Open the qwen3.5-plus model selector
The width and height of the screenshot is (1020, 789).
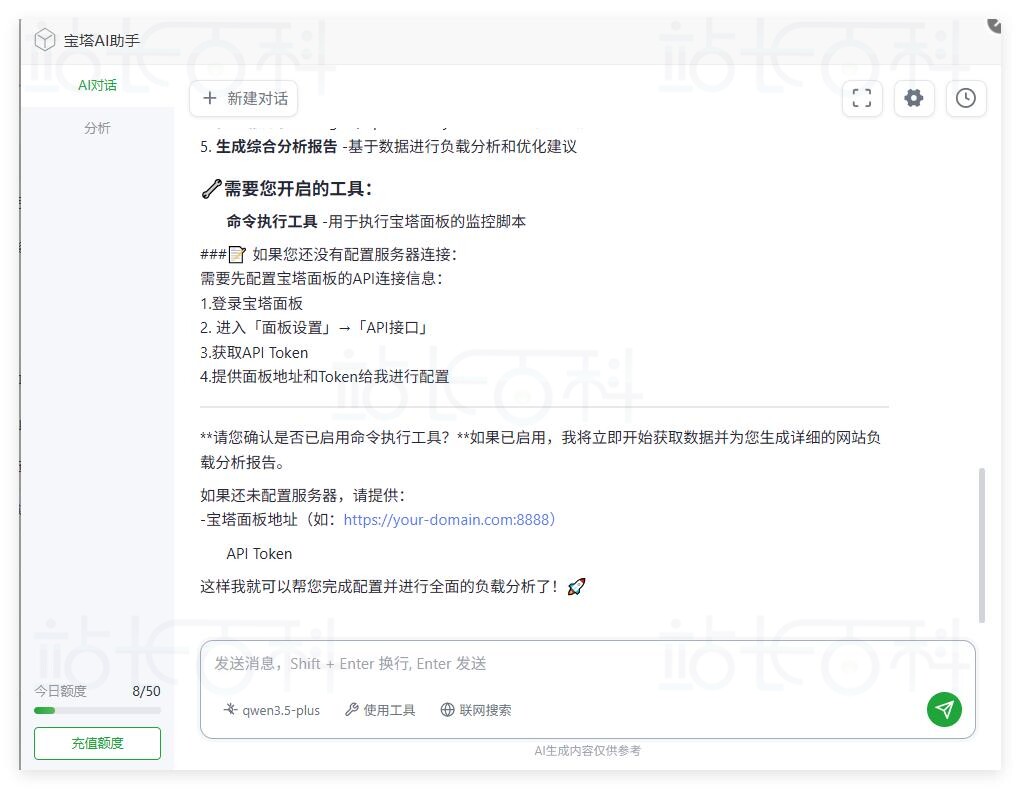[272, 710]
